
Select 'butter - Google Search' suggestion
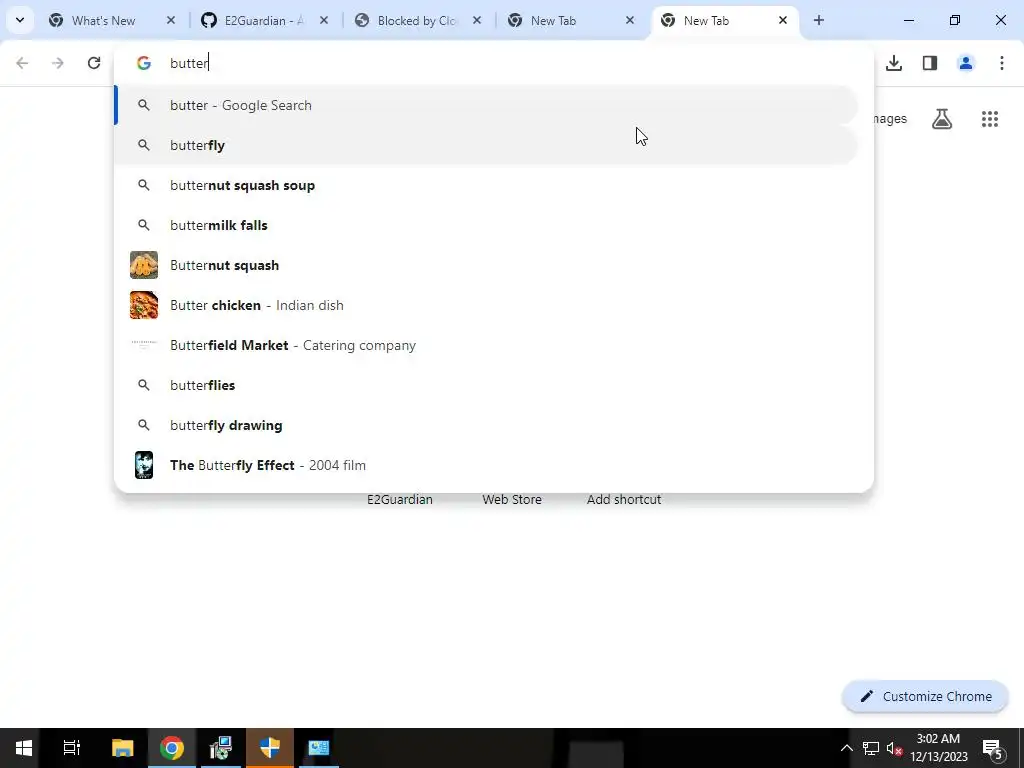[486, 105]
